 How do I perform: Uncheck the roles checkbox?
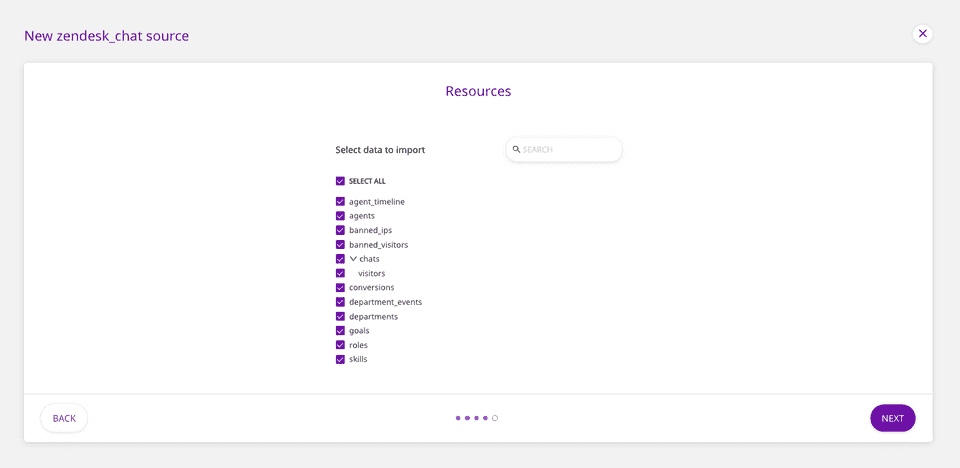(340, 345)
